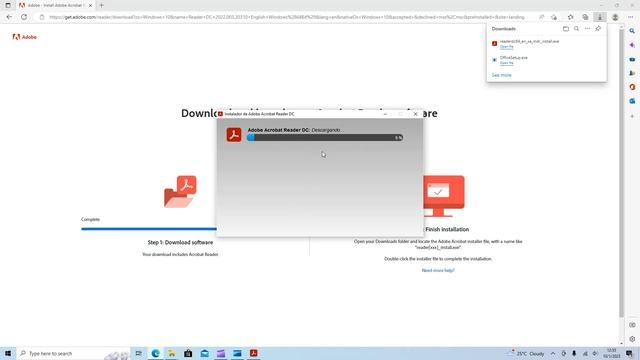Click the get.adobe.com address bar
Screen dimensions: 640x360
(x=286, y=17)
